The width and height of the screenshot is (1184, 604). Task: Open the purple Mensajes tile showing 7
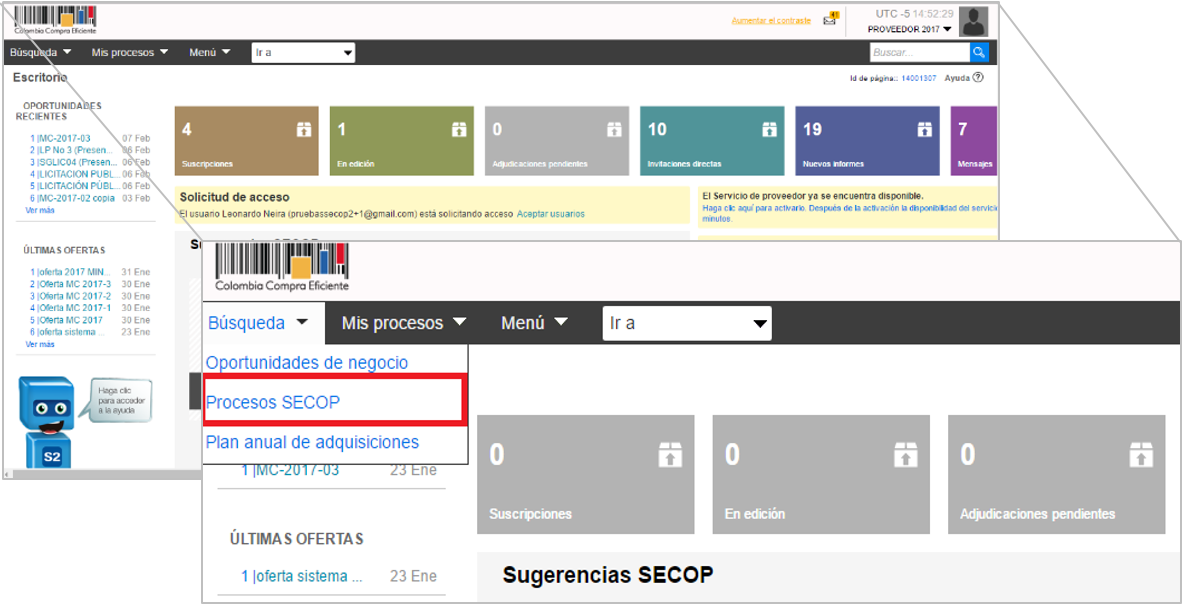pyautogui.click(x=976, y=141)
